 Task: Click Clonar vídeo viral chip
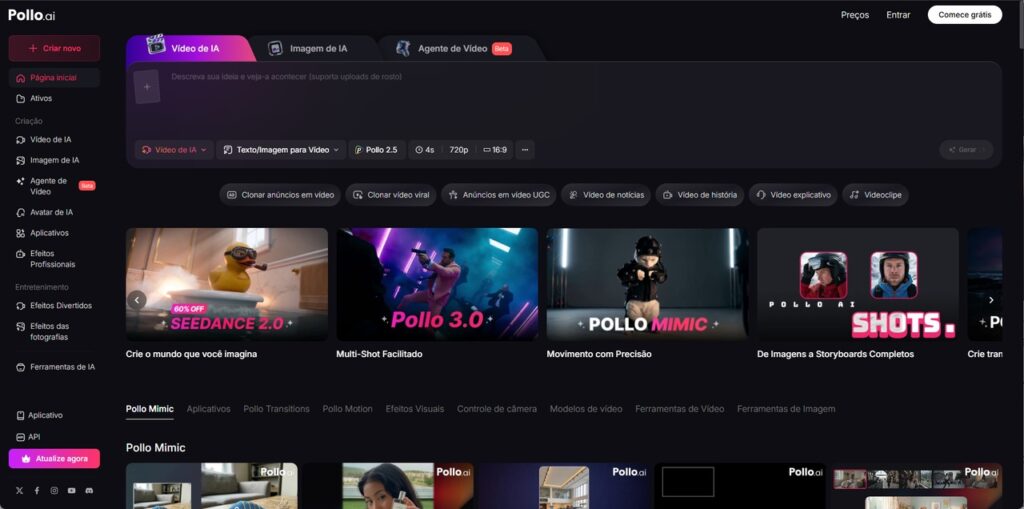391,195
